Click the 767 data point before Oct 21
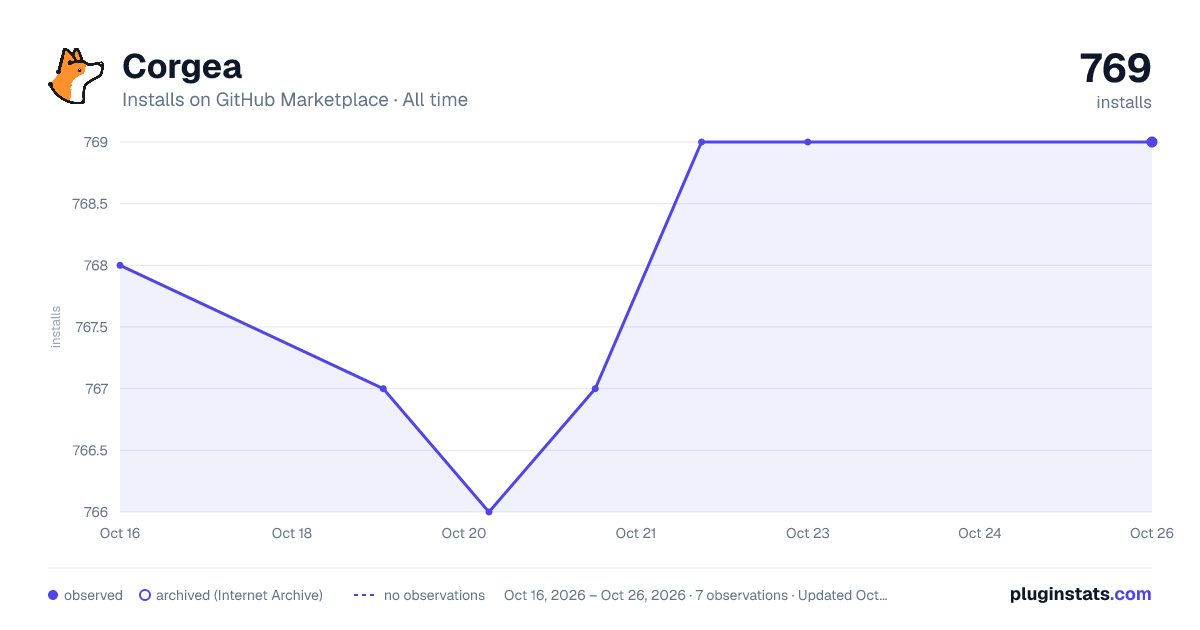 tap(595, 388)
